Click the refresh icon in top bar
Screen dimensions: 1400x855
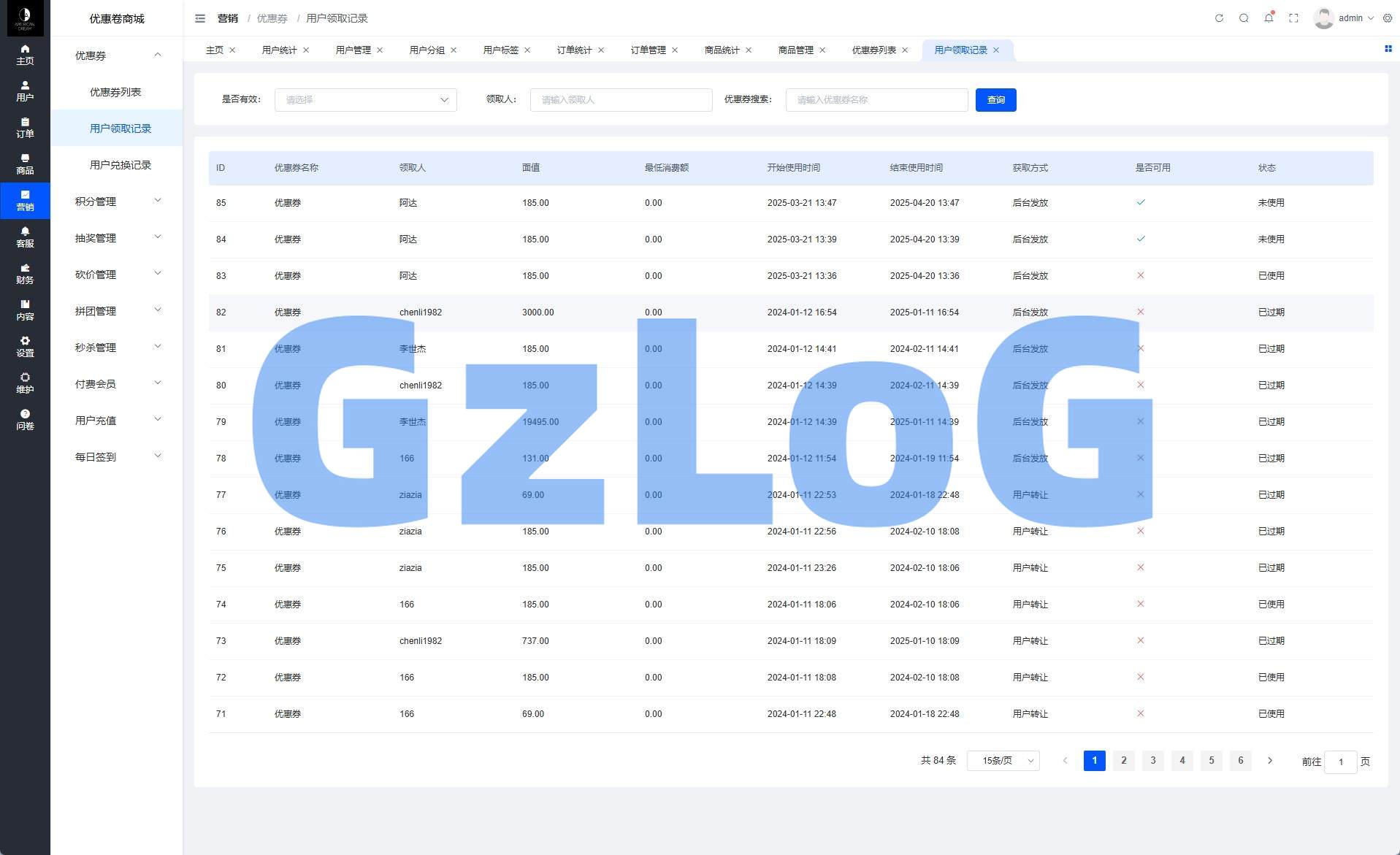pos(1219,18)
